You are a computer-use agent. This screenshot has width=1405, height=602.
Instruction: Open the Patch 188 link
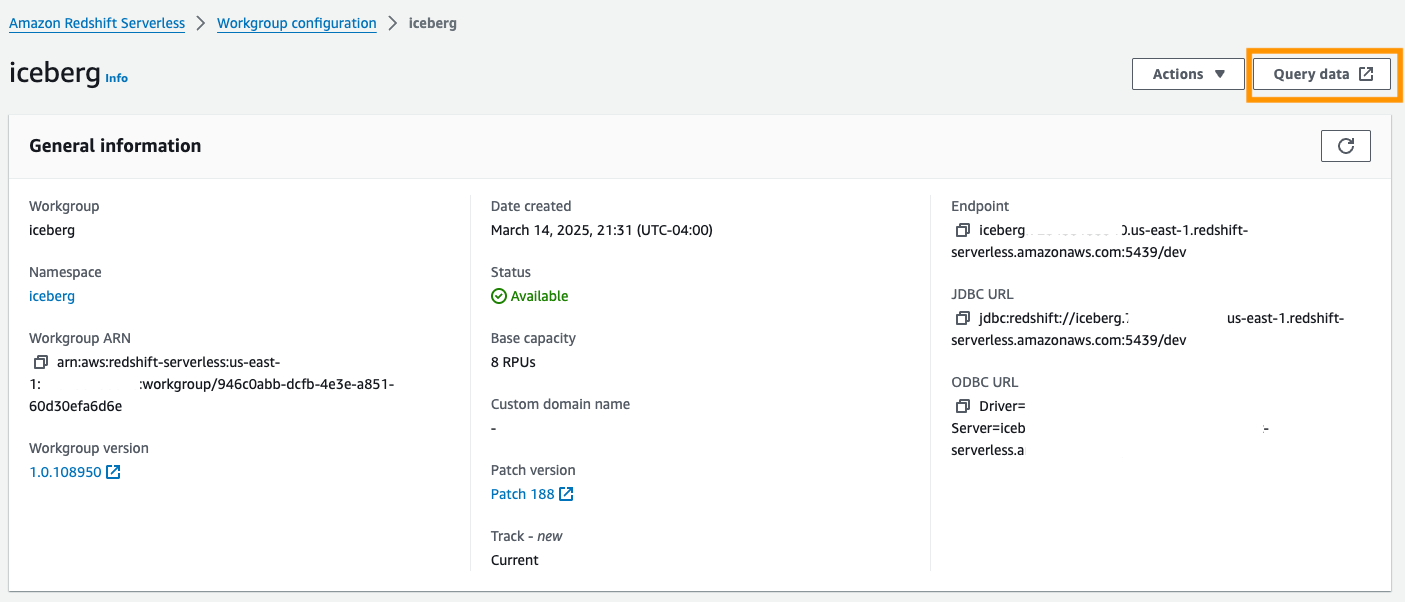click(x=522, y=494)
